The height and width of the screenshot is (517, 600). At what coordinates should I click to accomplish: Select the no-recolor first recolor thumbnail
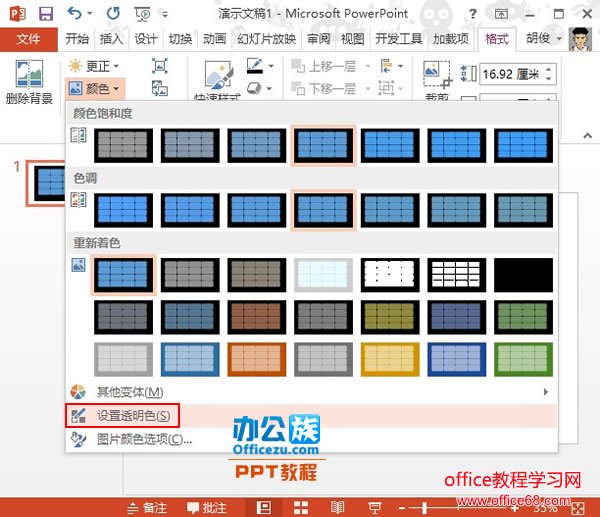tap(123, 275)
